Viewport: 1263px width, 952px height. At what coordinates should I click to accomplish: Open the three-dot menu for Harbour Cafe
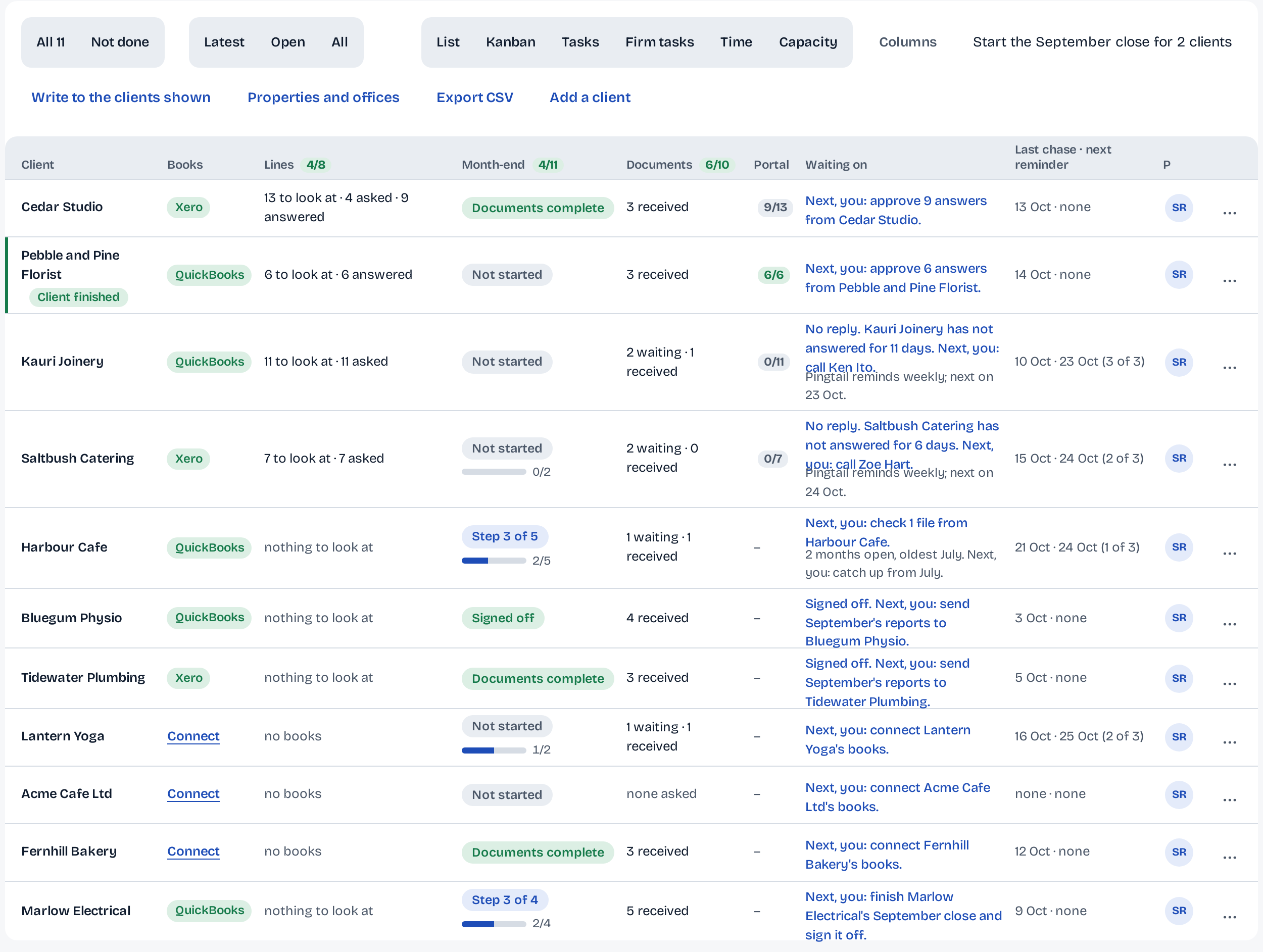coord(1229,554)
